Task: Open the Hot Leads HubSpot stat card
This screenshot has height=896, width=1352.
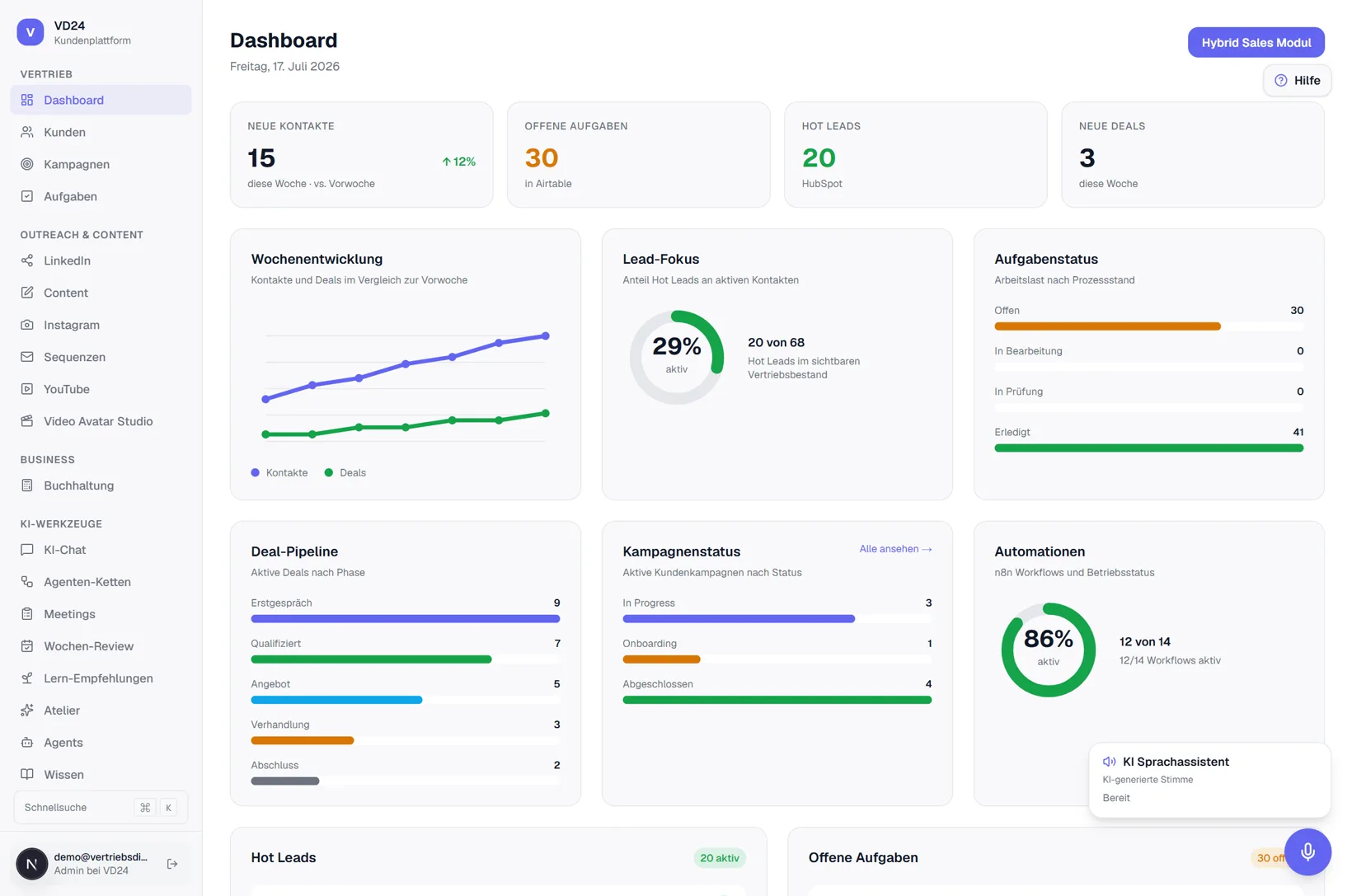Action: 916,155
